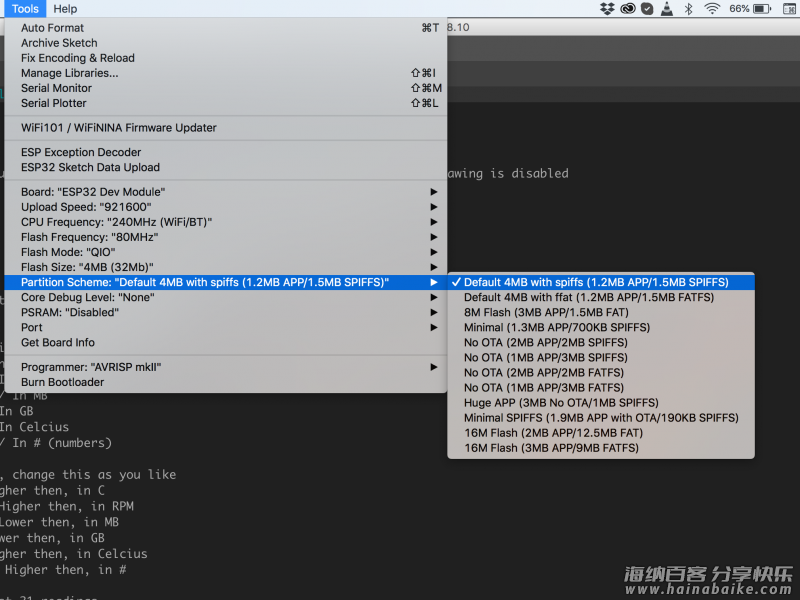800x600 pixels.
Task: Select 16M Flash (2MB APP/12.5MB FAT)
Action: pos(601,433)
